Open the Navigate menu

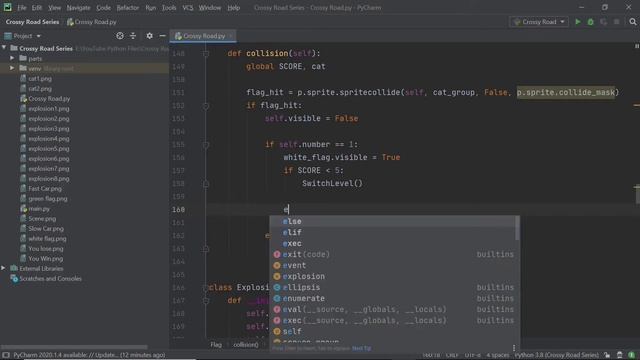(x=78, y=7)
